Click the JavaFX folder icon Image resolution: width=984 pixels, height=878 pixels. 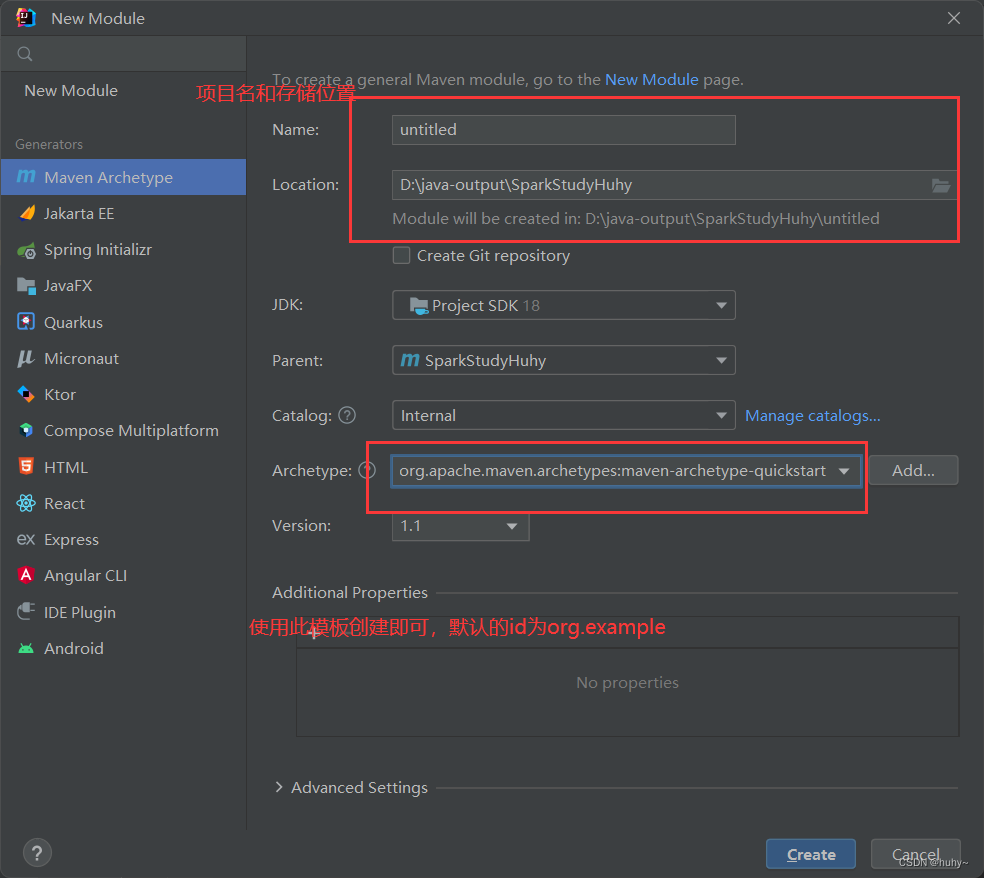[26, 286]
